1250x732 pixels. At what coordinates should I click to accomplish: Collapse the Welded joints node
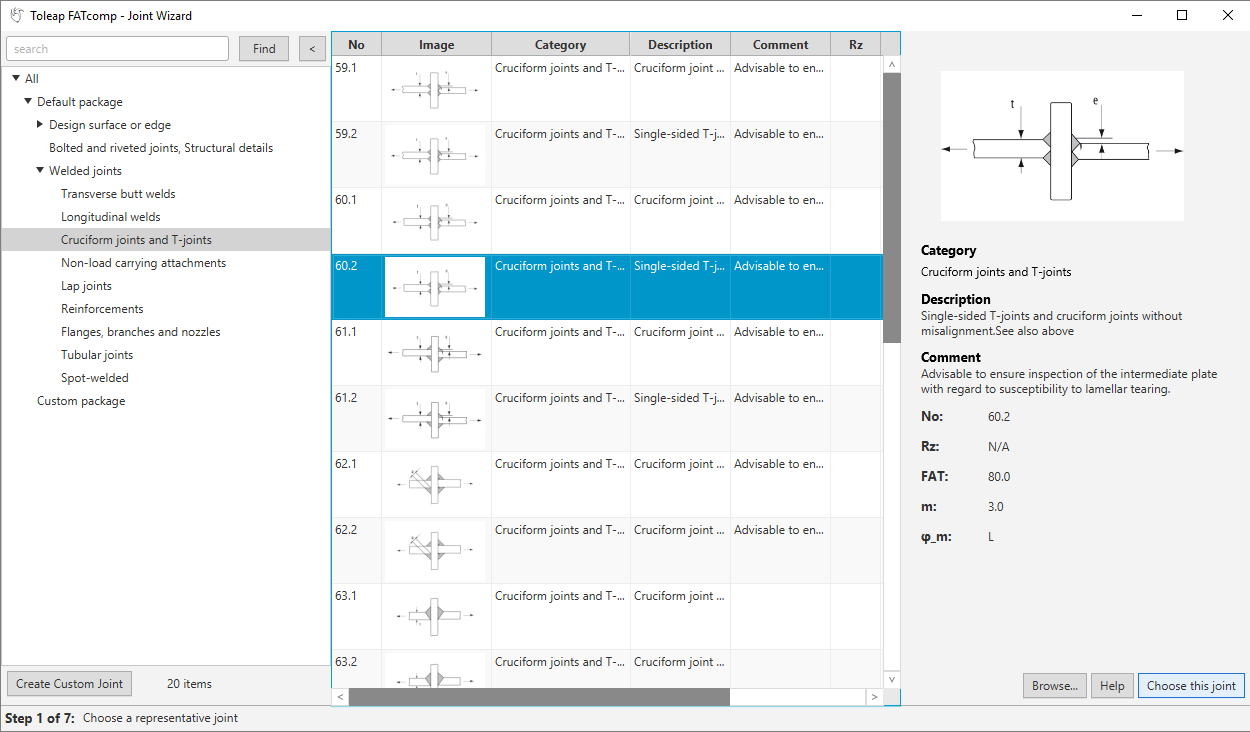[x=40, y=171]
